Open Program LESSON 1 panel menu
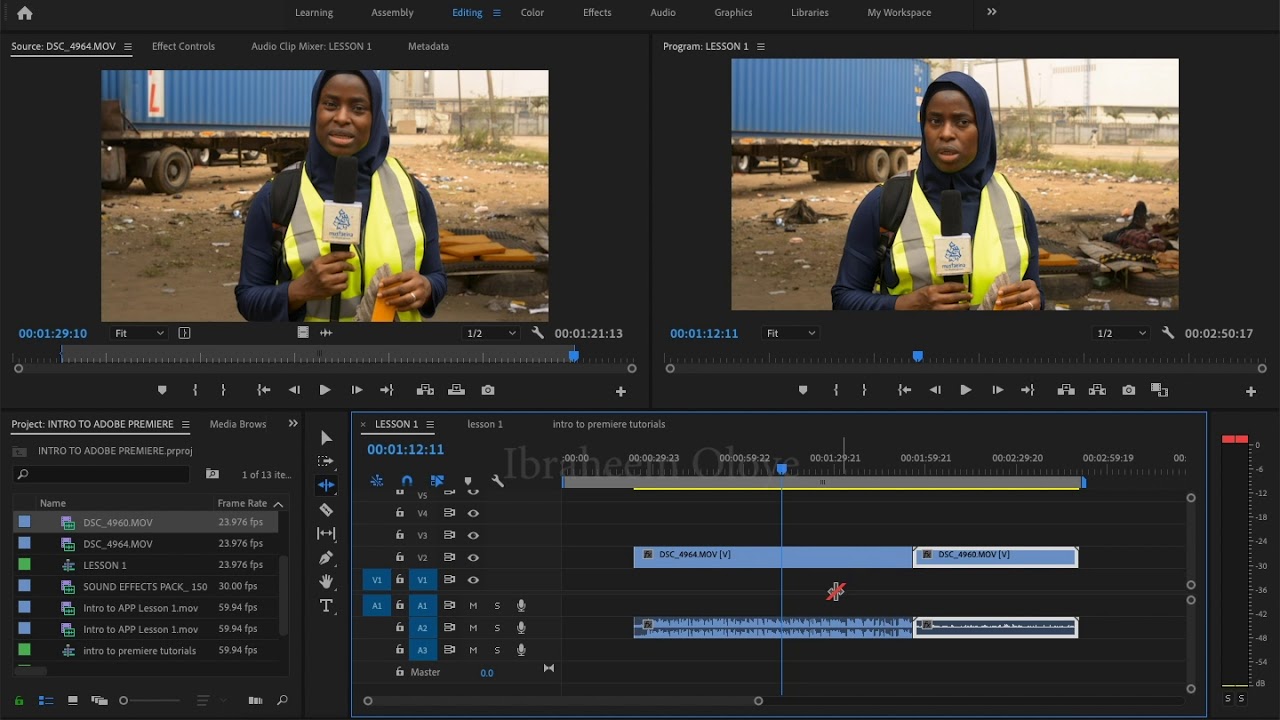1280x720 pixels. coord(760,47)
